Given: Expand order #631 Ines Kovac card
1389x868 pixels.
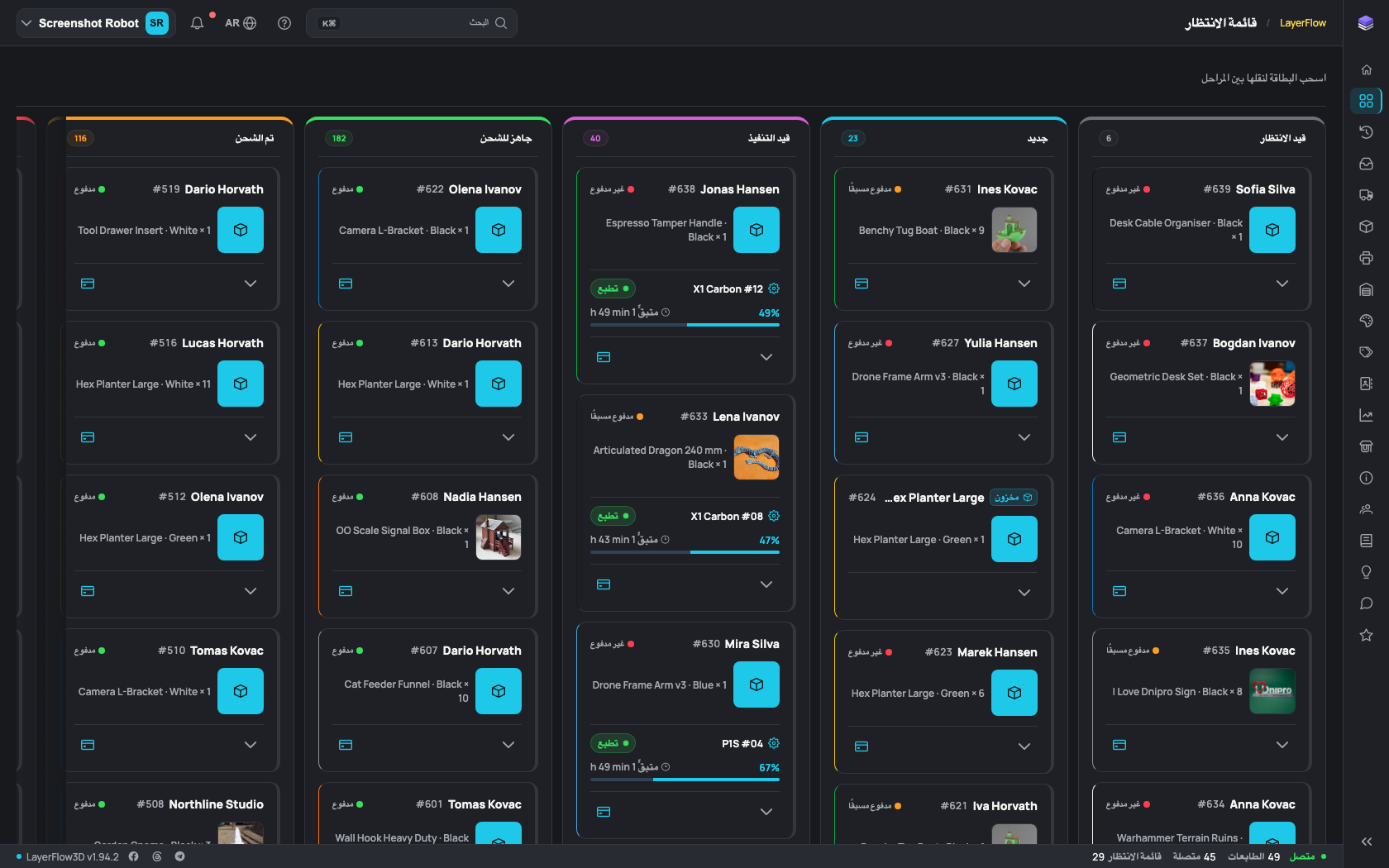Looking at the screenshot, I should tap(1024, 284).
